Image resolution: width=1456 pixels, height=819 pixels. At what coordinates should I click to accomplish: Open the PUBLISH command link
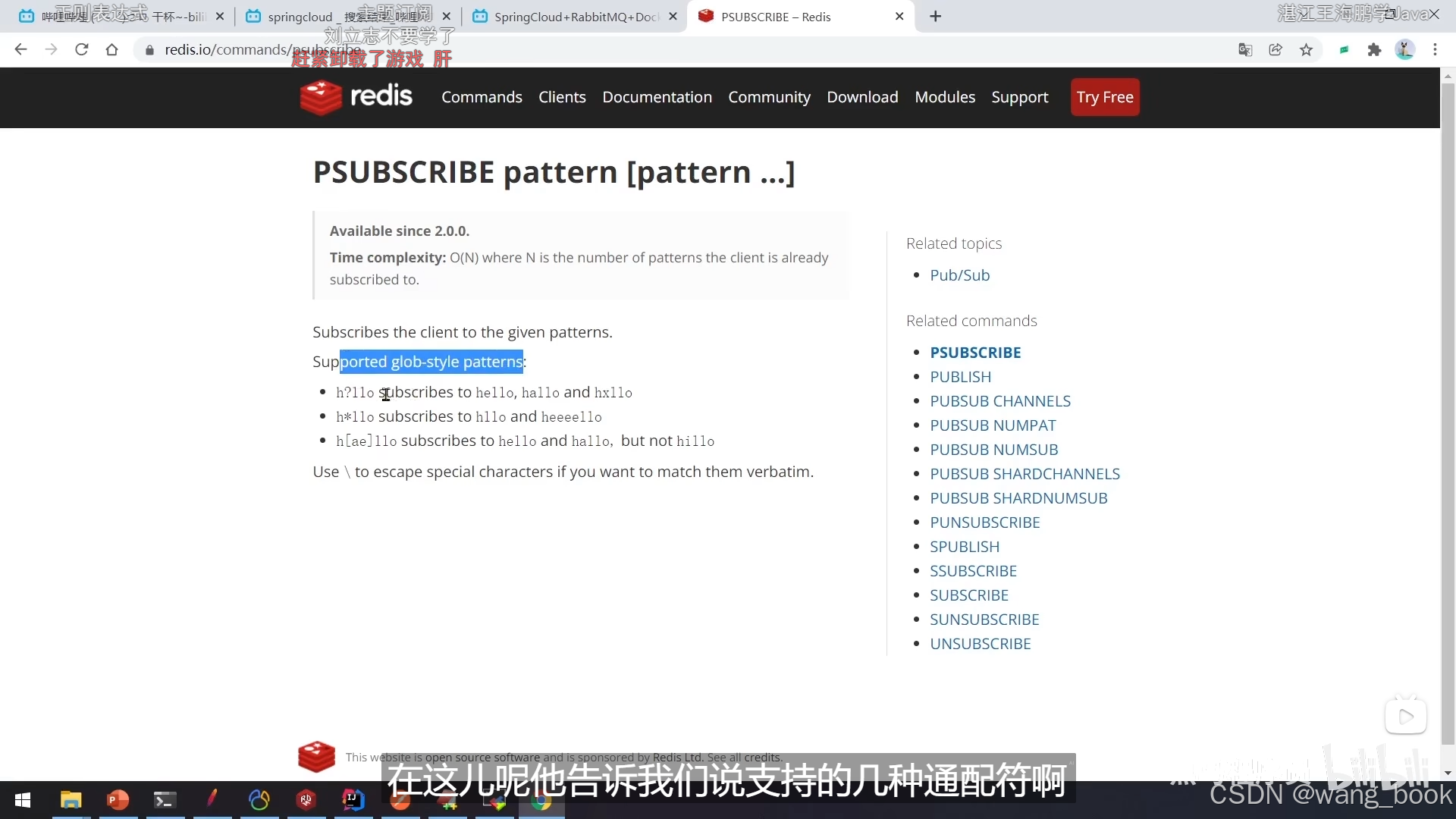click(960, 377)
